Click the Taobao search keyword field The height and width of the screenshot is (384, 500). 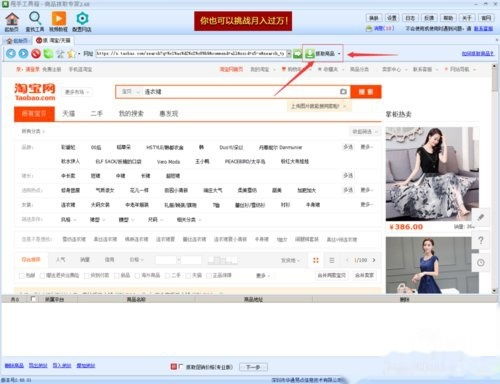(x=240, y=92)
